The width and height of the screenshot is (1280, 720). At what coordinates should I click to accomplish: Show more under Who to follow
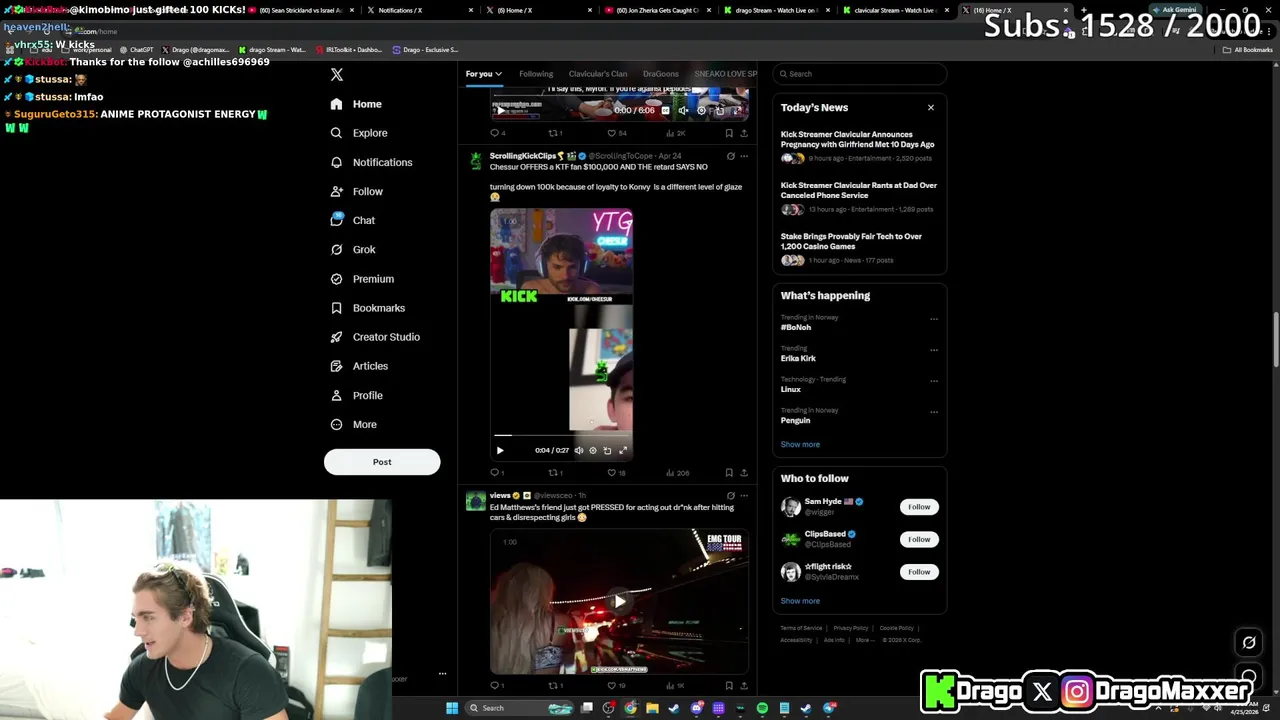800,601
